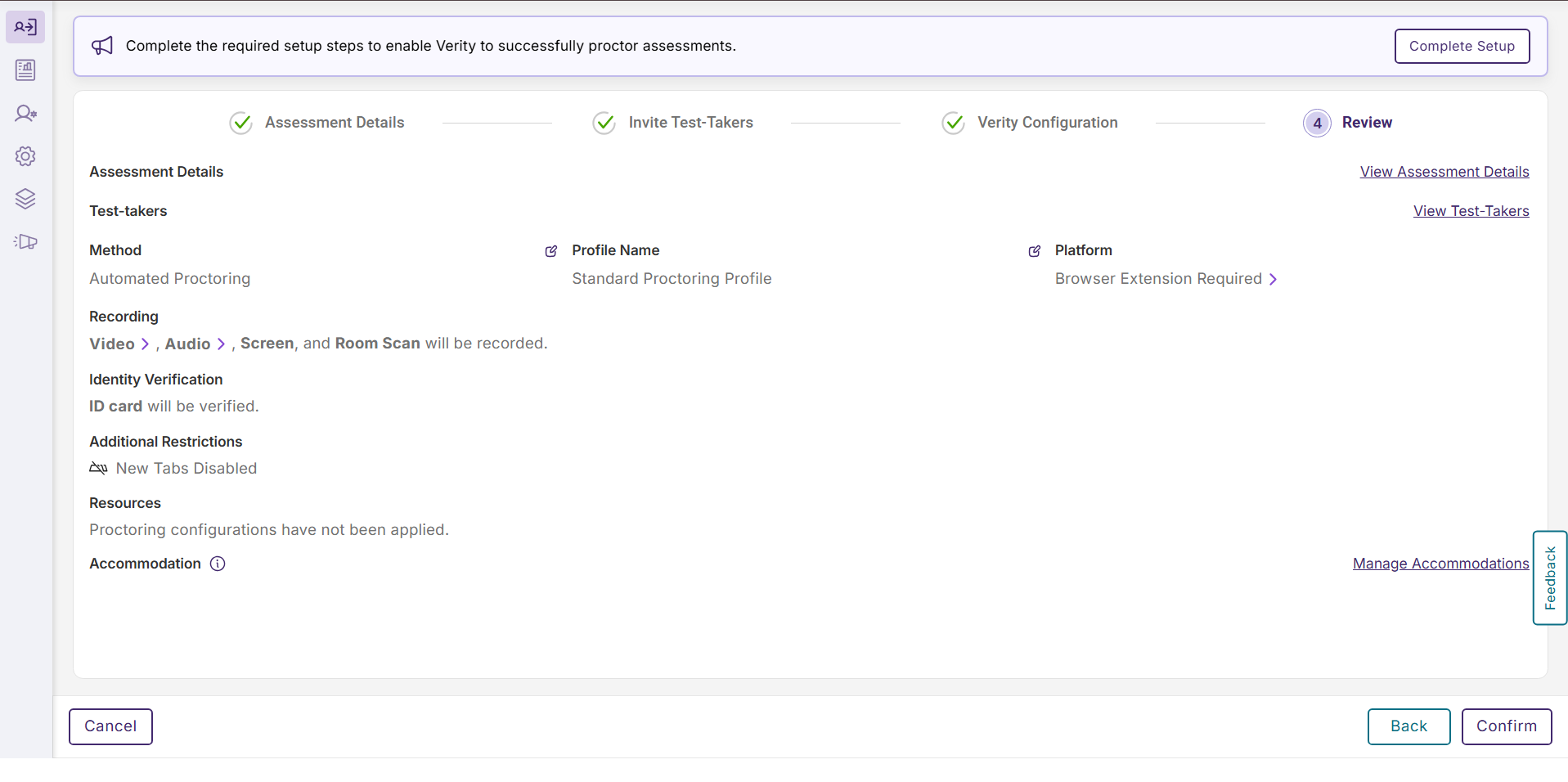The height and width of the screenshot is (782, 1568).
Task: Open the Feedback side tab
Action: coord(1550,578)
